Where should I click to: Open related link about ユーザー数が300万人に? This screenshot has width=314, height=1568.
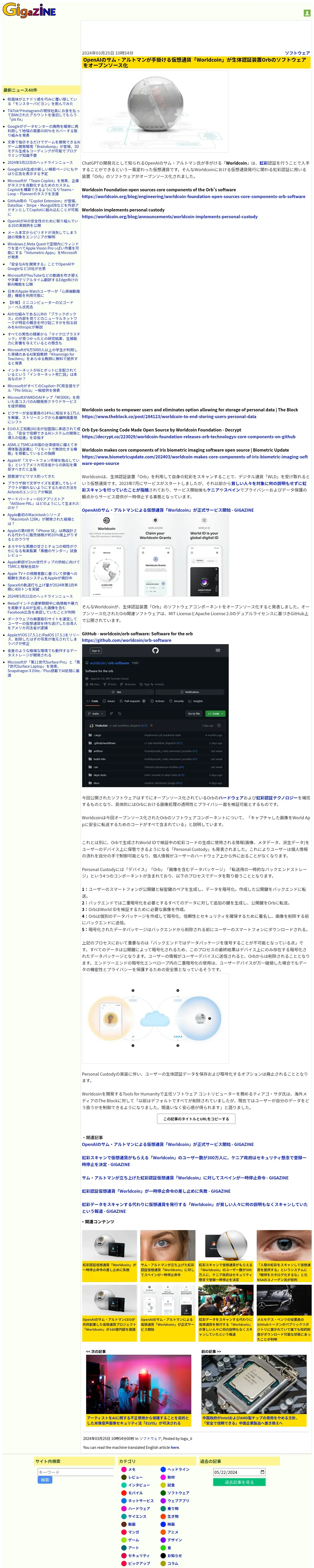(194, 1161)
